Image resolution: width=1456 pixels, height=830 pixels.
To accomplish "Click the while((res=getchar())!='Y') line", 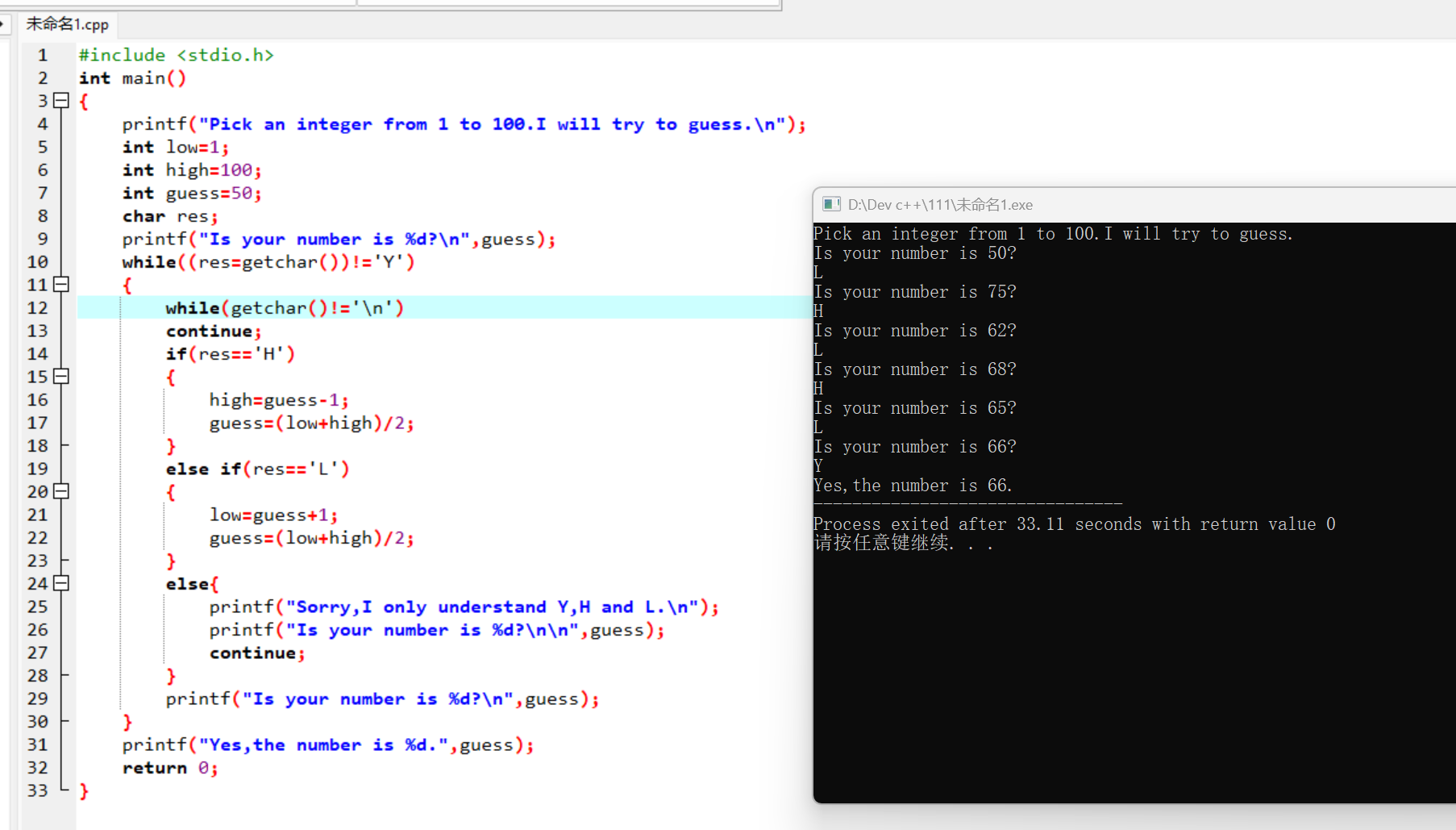I will [x=268, y=261].
